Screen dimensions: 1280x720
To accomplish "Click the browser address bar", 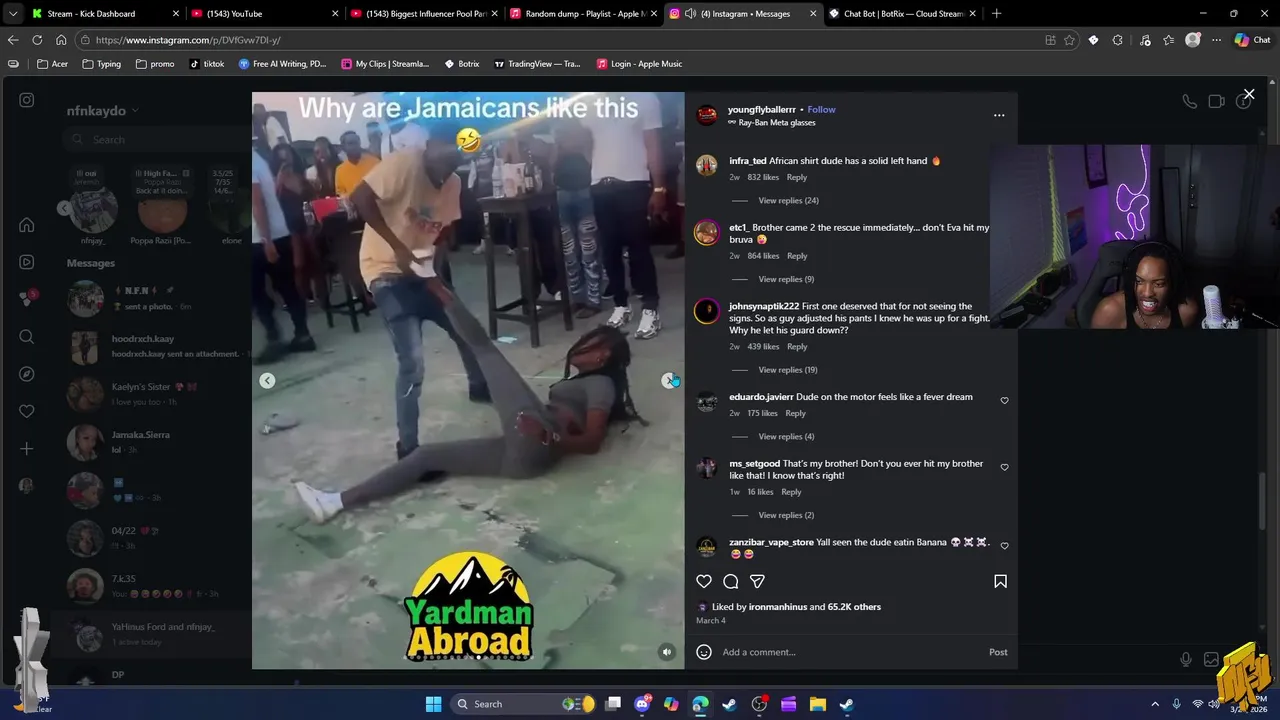I will point(560,40).
